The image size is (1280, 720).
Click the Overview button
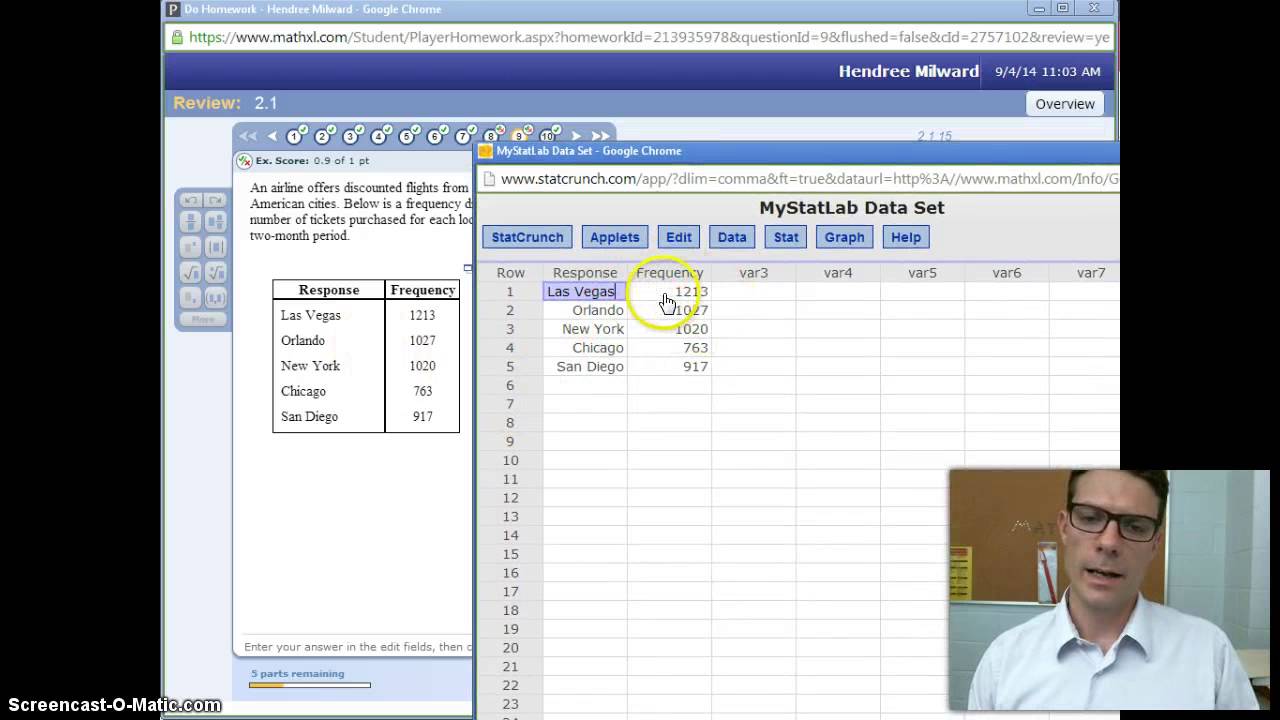[1065, 104]
